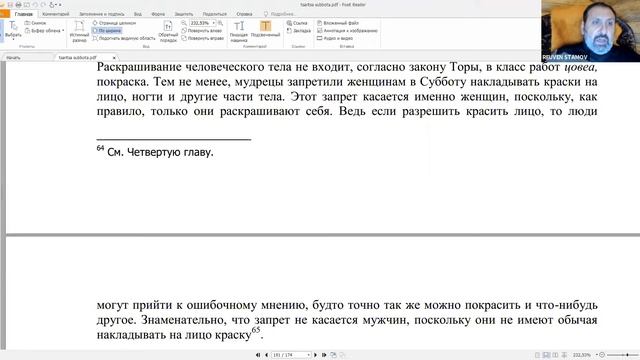Set view to Истинный размер
The width and height of the screenshot is (640, 360).
click(79, 31)
